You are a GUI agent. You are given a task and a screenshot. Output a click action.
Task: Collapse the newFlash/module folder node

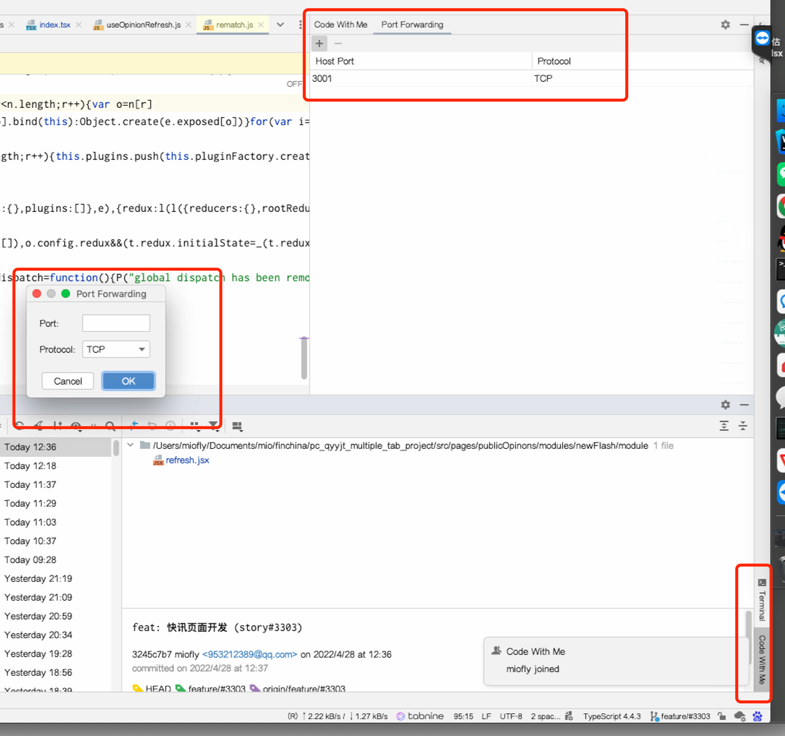131,445
